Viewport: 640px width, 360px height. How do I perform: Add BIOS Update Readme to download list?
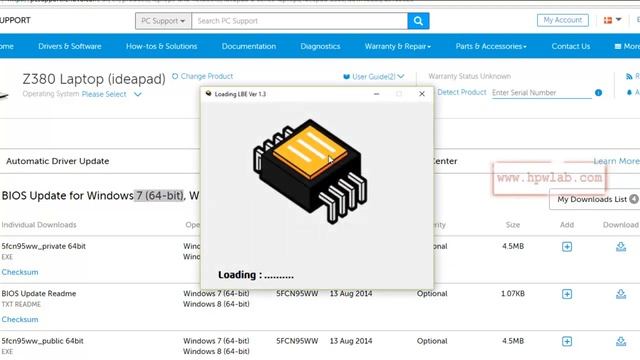(567, 294)
